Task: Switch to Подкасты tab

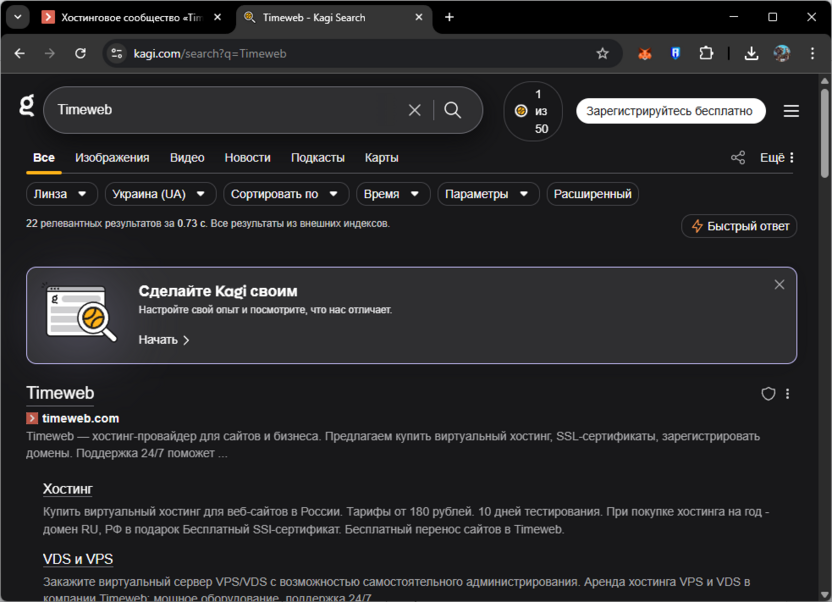Action: pyautogui.click(x=317, y=158)
